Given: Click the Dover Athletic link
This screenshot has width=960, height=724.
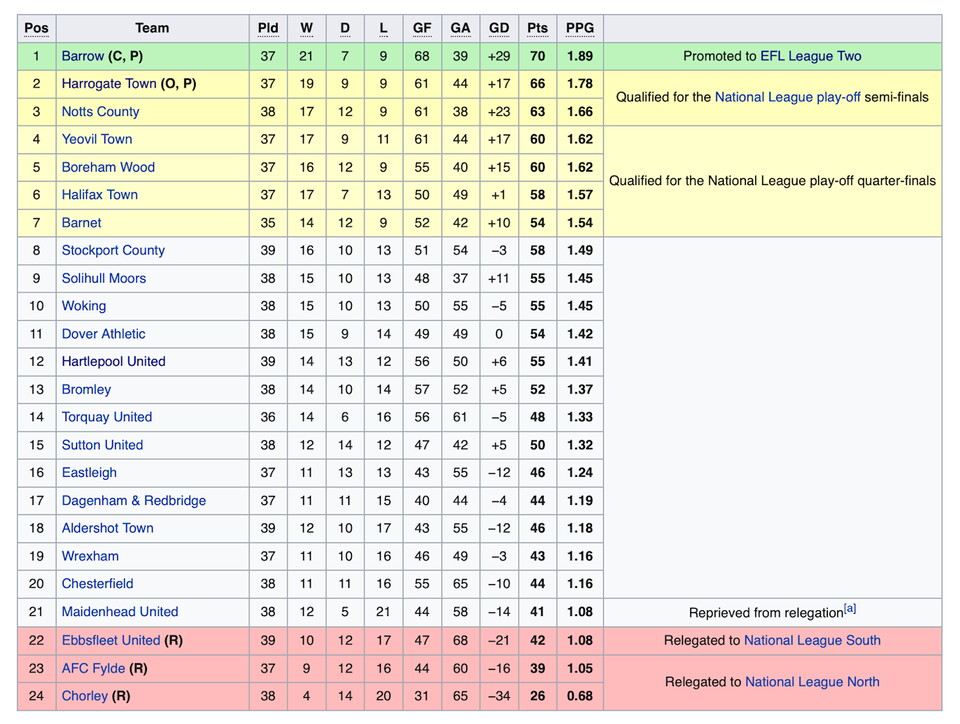Looking at the screenshot, I should pos(103,334).
